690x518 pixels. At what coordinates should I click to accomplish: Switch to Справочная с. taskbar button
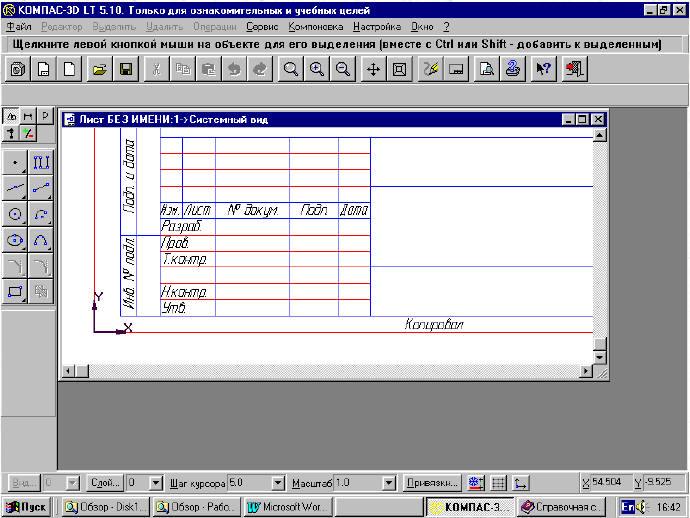click(561, 507)
